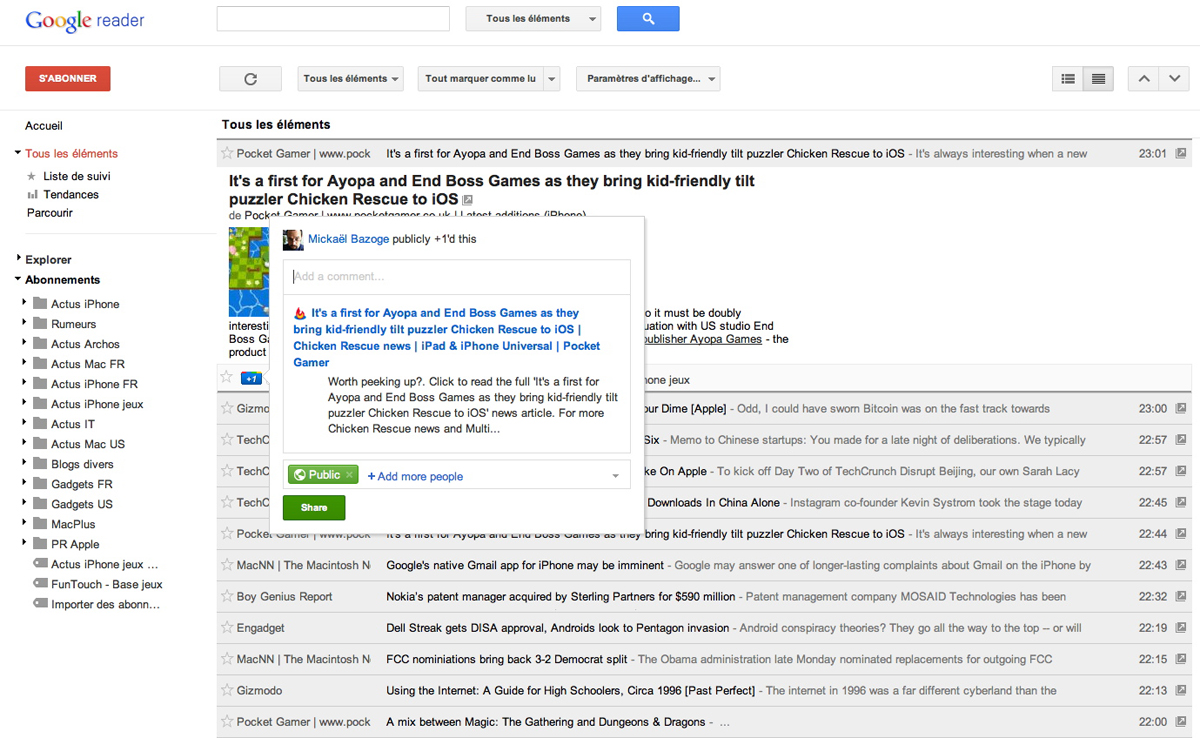The width and height of the screenshot is (1200, 738).
Task: Click the FunTouch - Base jeux feed icon
Action: 40,584
